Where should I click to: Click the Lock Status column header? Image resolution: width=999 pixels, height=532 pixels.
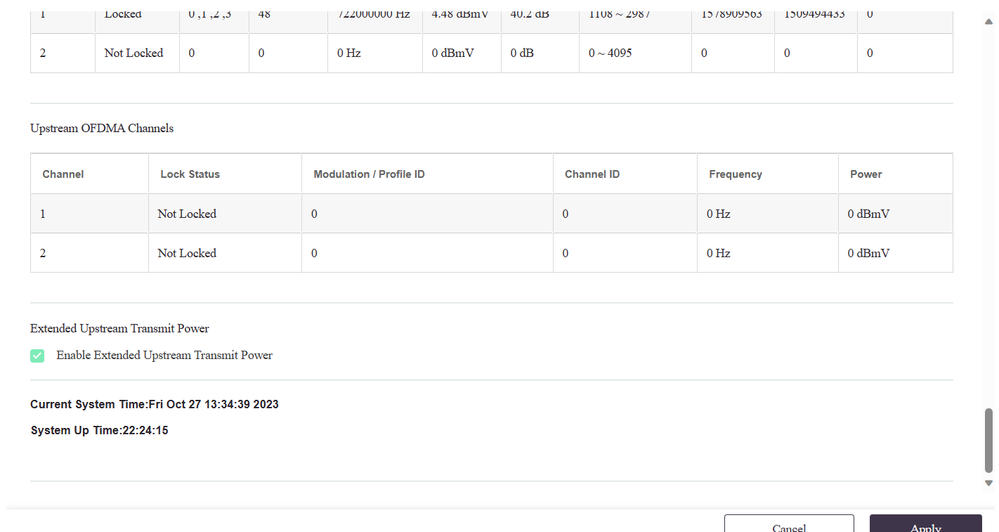pos(190,174)
